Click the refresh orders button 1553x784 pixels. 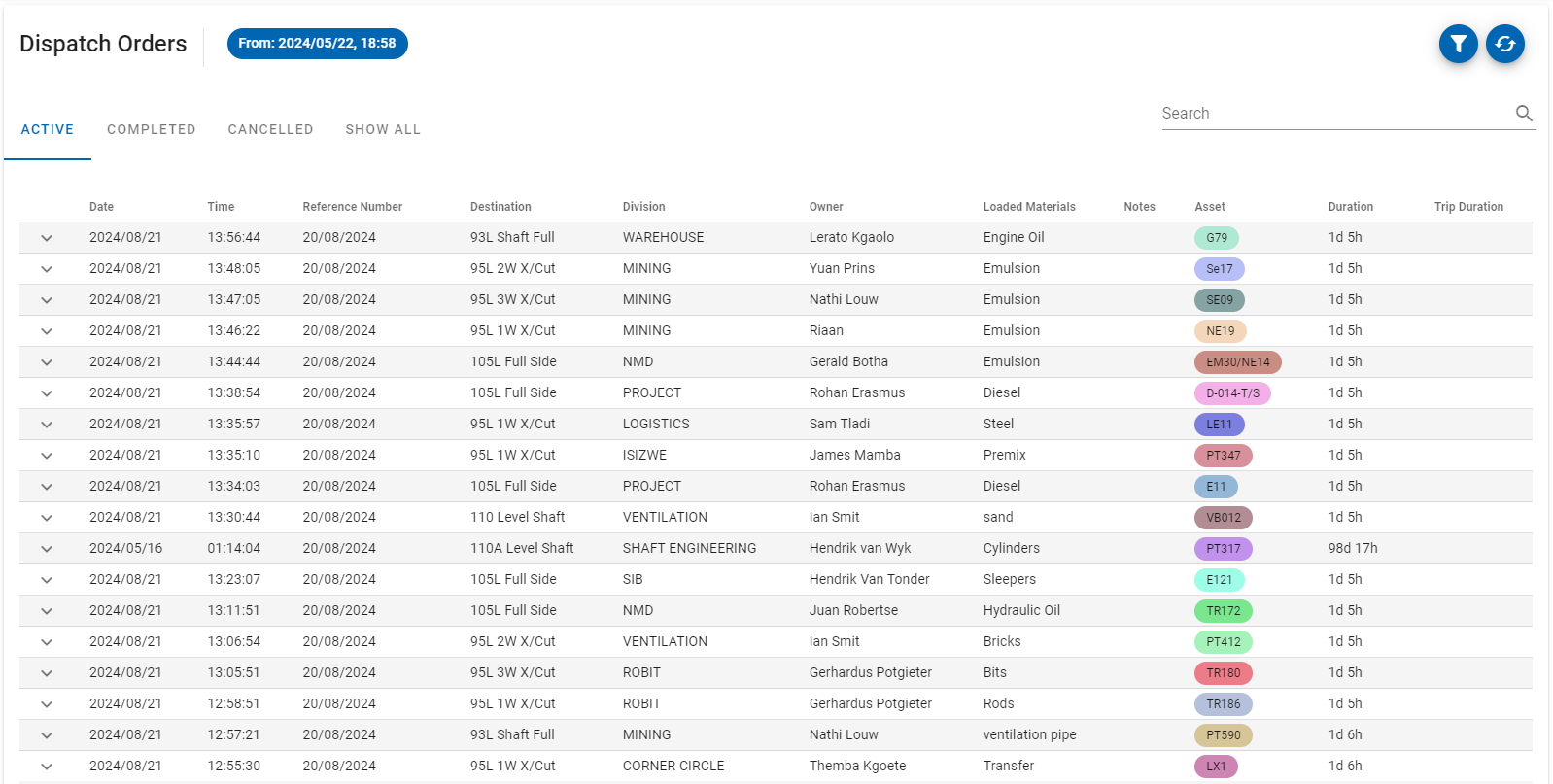(x=1504, y=44)
